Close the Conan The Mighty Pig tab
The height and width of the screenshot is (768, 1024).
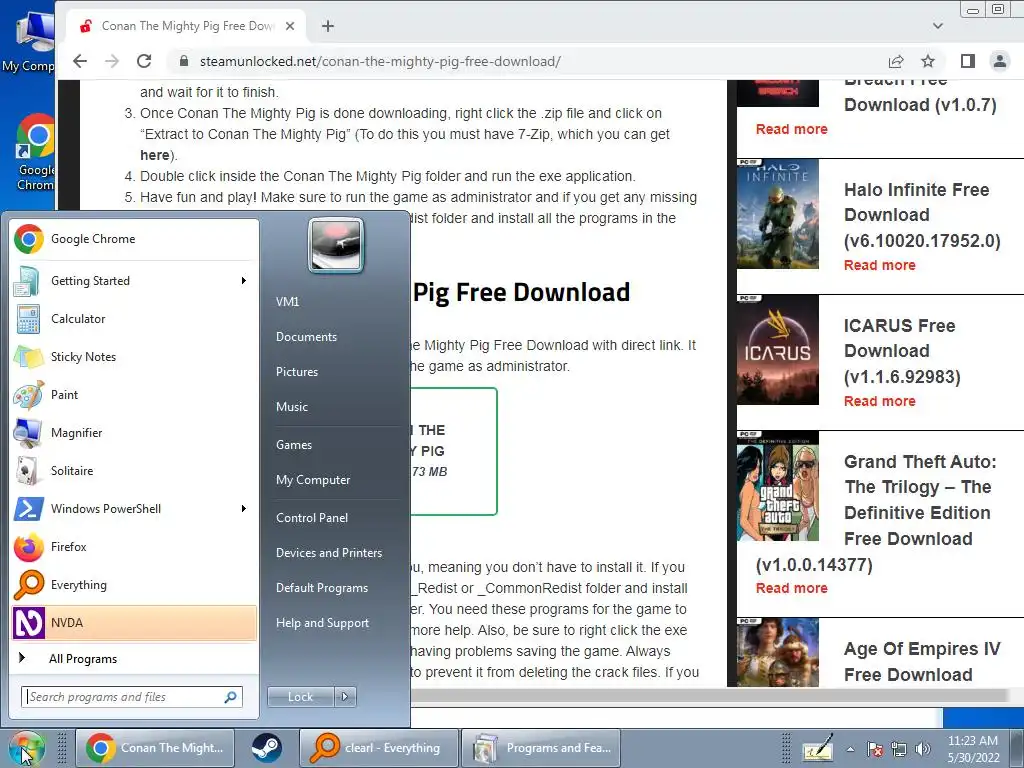click(x=290, y=26)
